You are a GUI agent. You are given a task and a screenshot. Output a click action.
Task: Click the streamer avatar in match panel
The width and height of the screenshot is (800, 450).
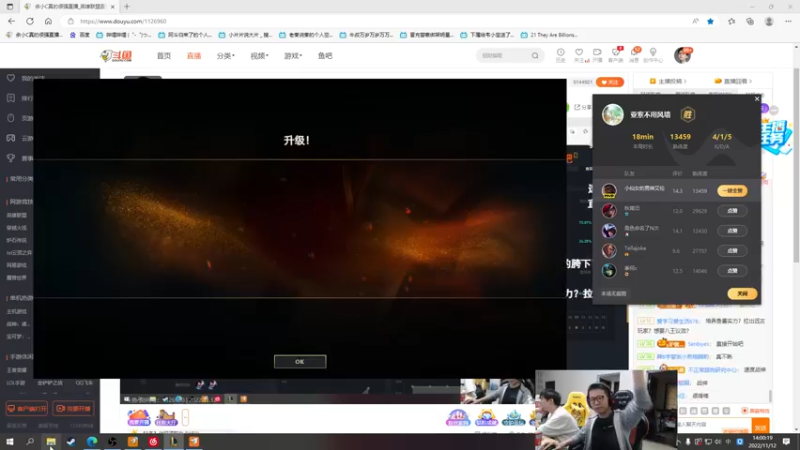pos(613,115)
